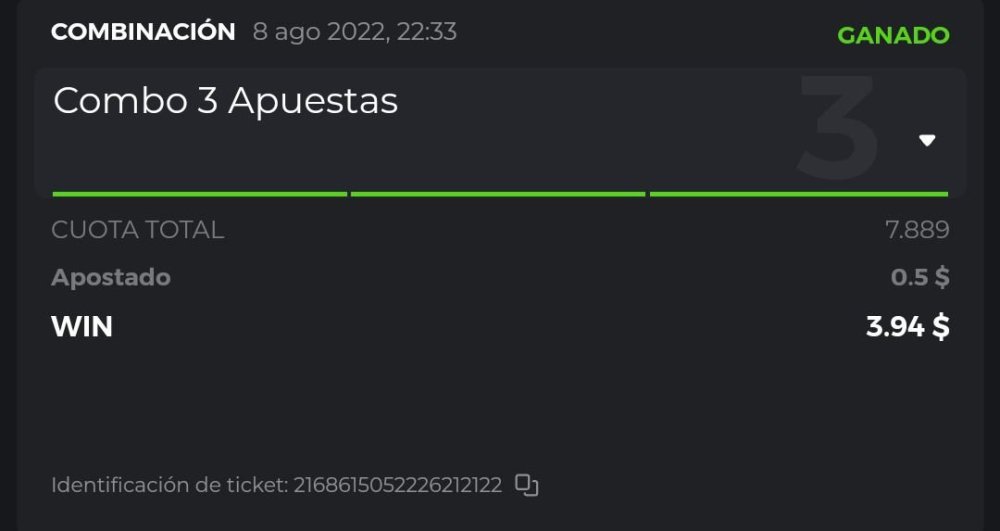Click the winnings amount 3.94 $

click(907, 326)
